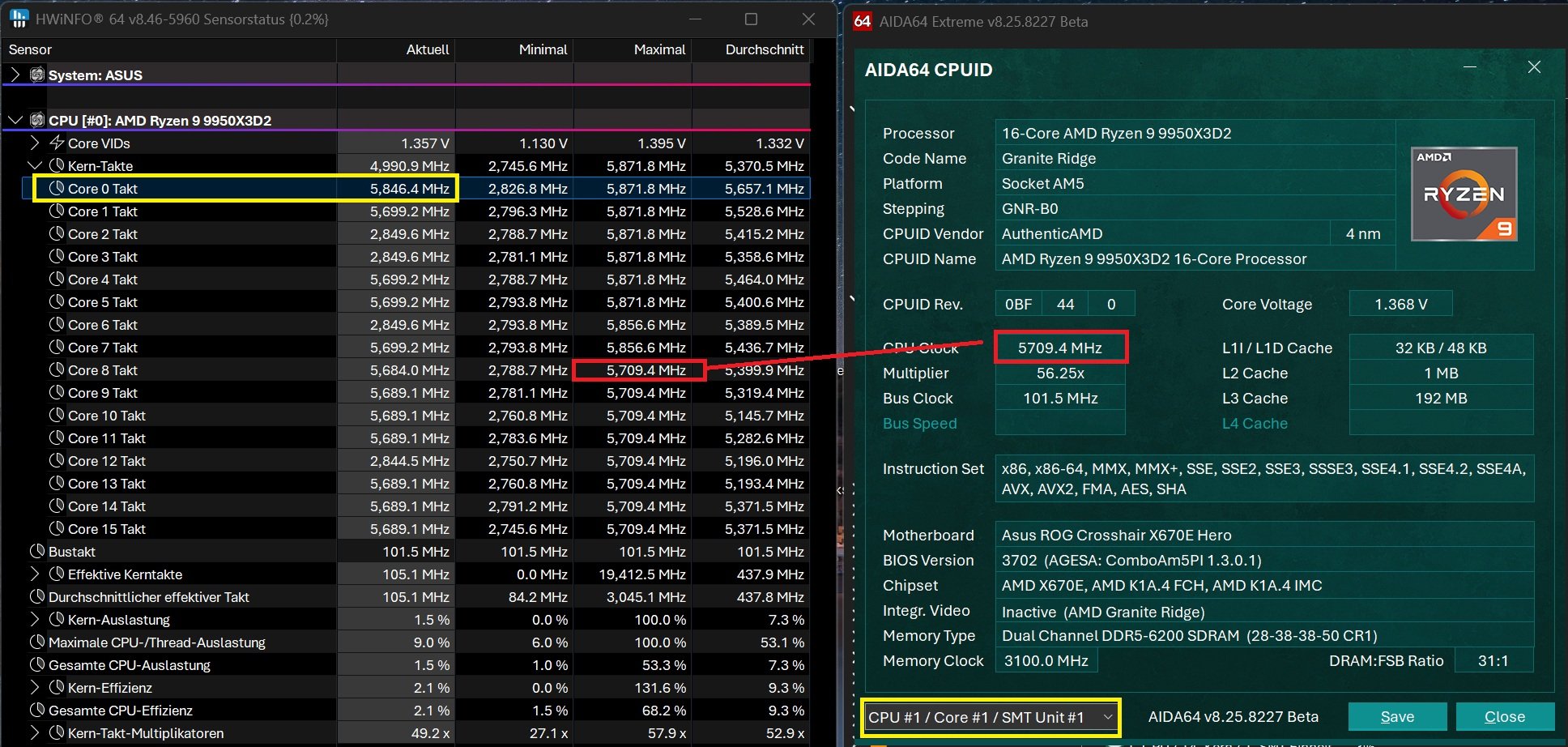Collapse the CPU [#0] AMD Ryzen group
1568x747 pixels.
tap(15, 120)
